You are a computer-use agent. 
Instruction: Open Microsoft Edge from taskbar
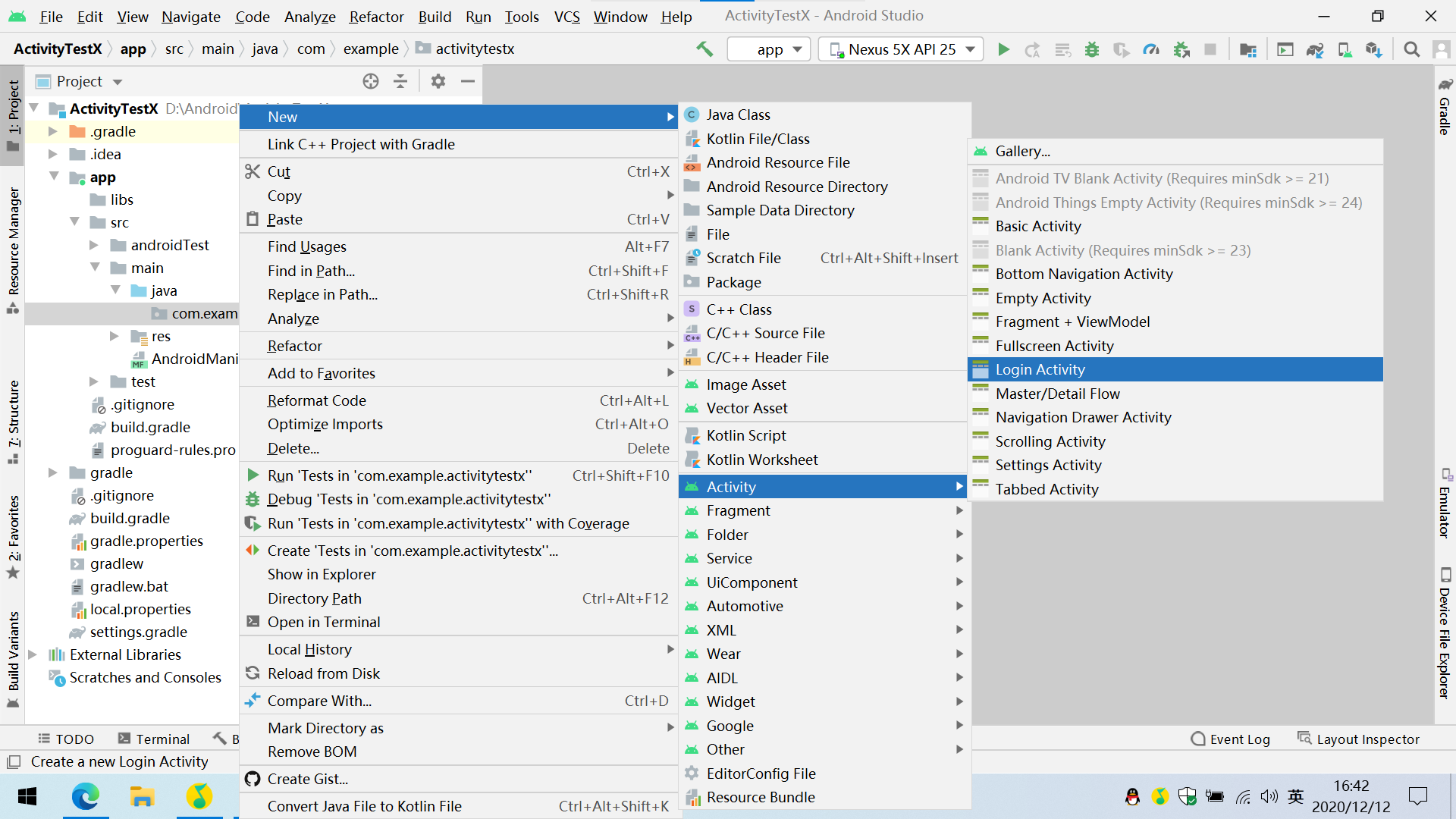pos(85,796)
